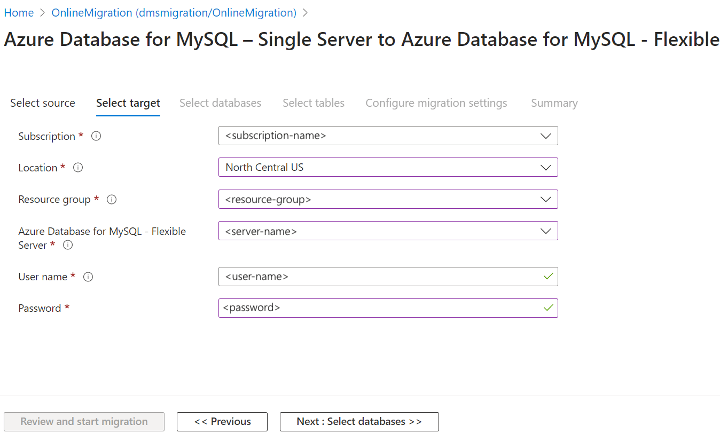Click info icon beside Location label
This screenshot has width=720, height=442.
[x=78, y=168]
